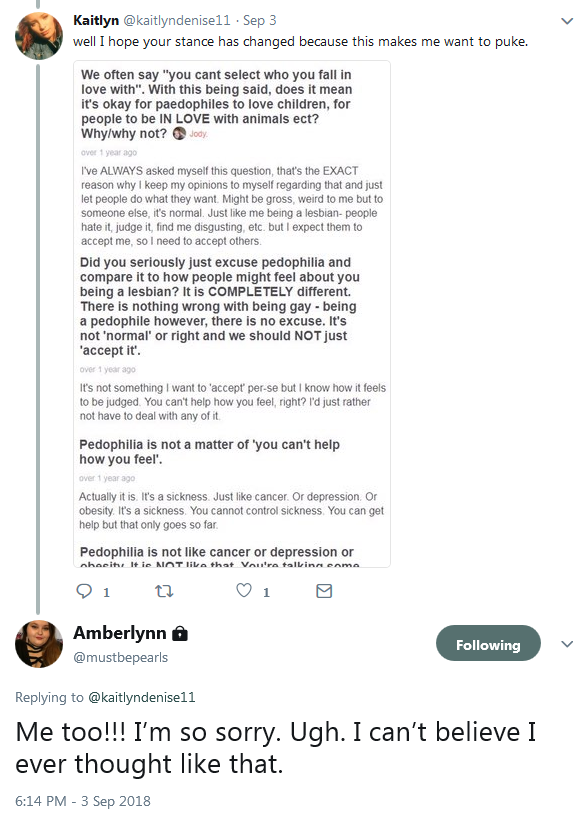This screenshot has width=576, height=818.
Task: Click the @kaitlyndenise11 handle in tweet header
Action: 177,20
